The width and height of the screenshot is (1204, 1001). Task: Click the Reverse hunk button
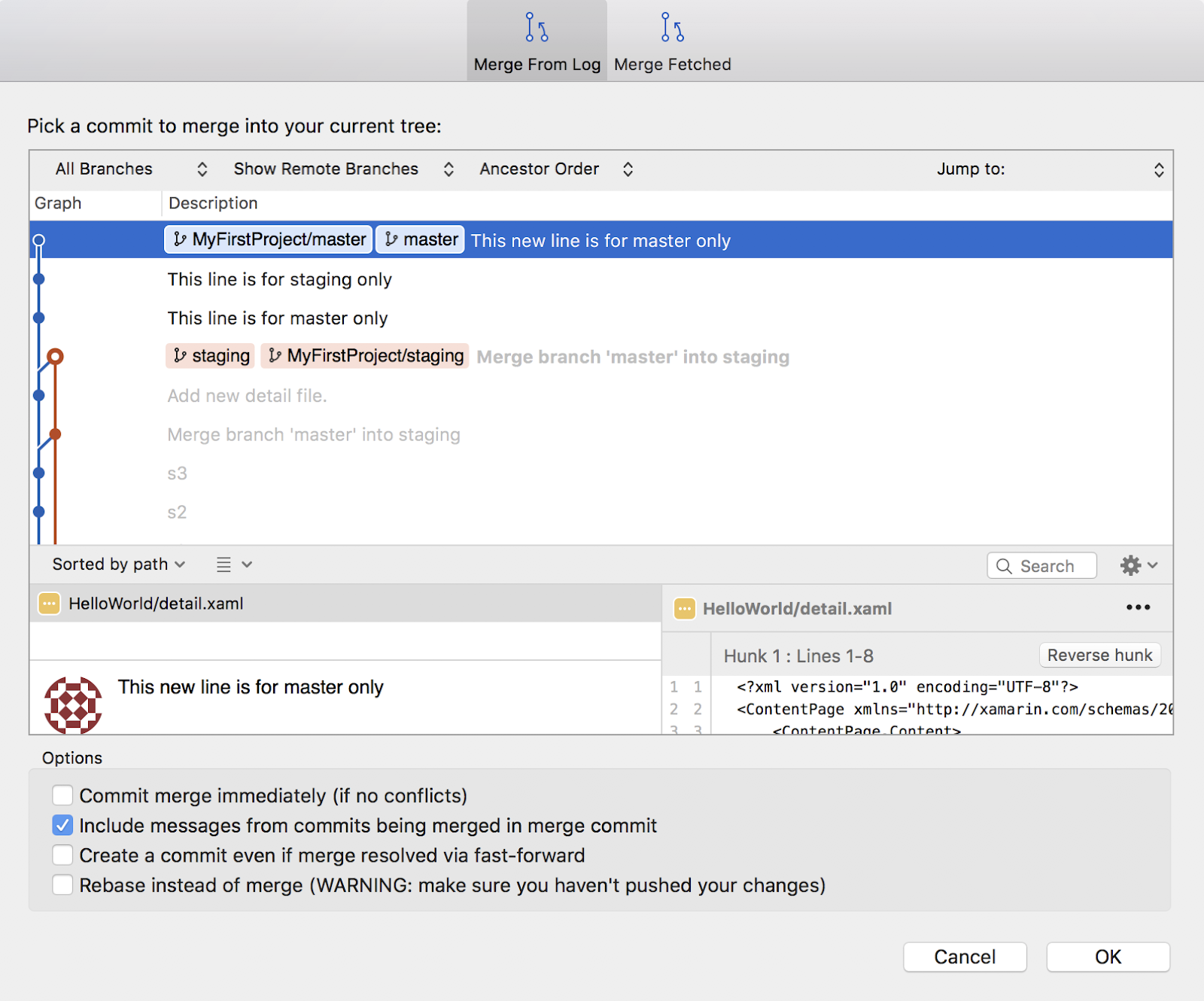[x=1099, y=655]
